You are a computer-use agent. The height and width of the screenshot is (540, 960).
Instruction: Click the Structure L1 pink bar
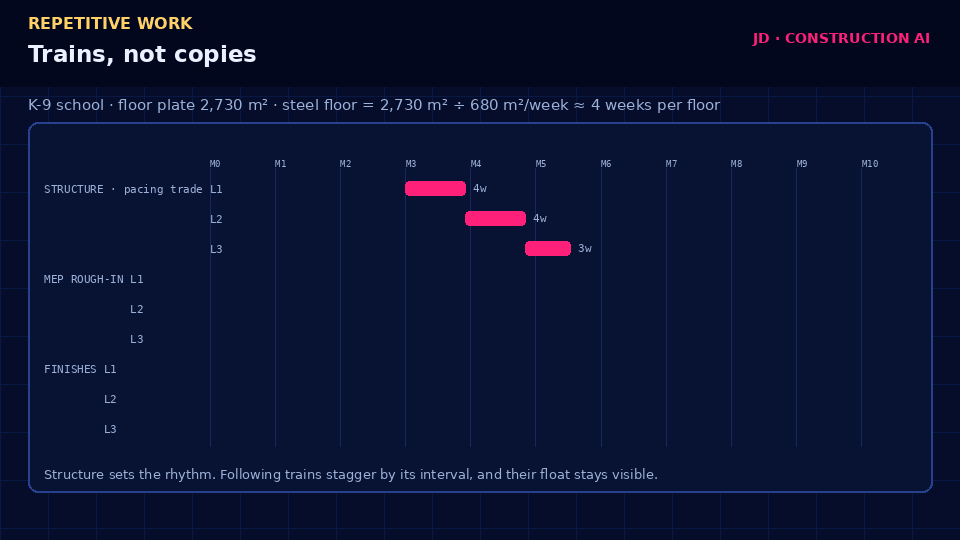[x=435, y=189]
